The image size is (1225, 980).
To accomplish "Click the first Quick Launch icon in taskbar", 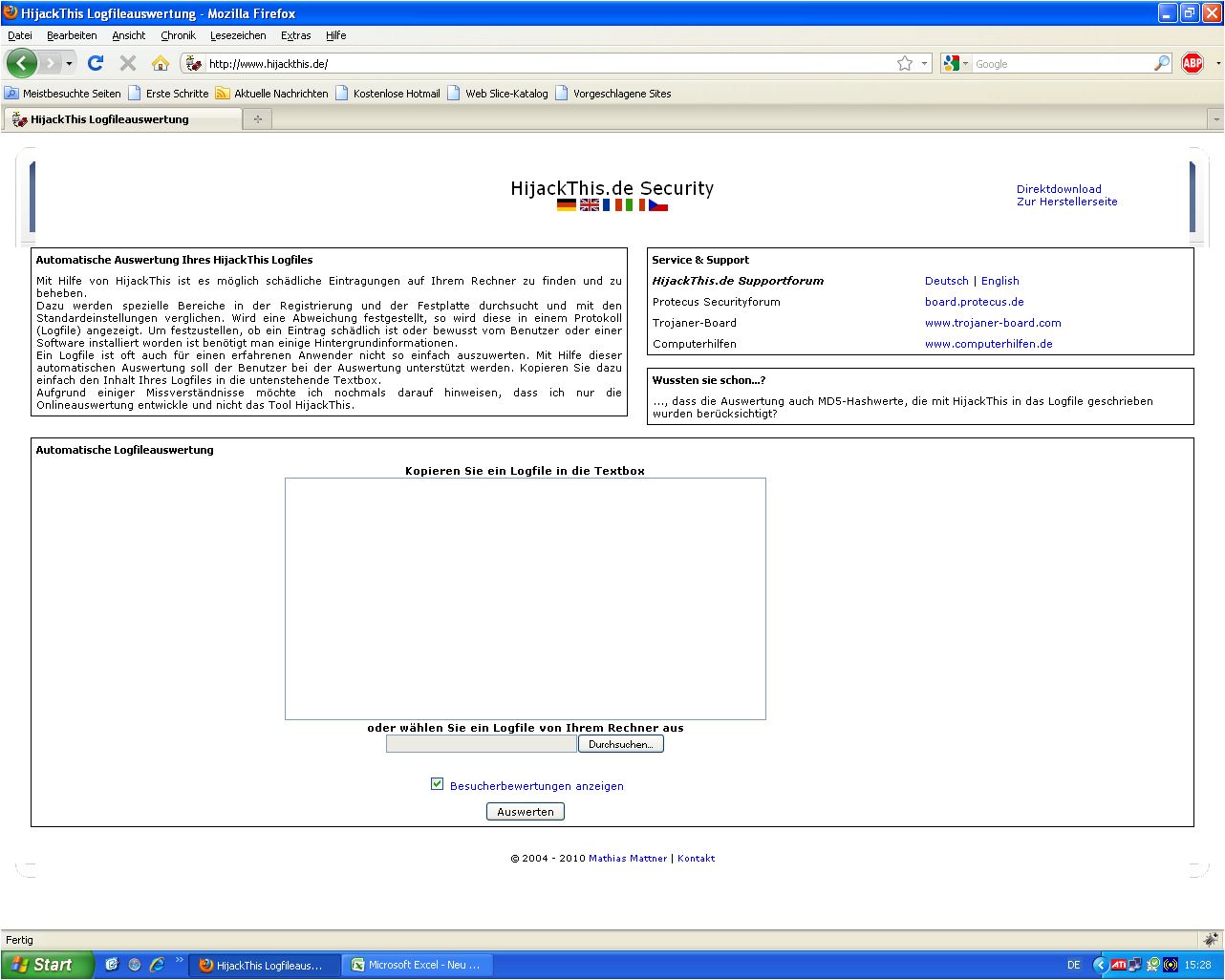I will click(112, 965).
